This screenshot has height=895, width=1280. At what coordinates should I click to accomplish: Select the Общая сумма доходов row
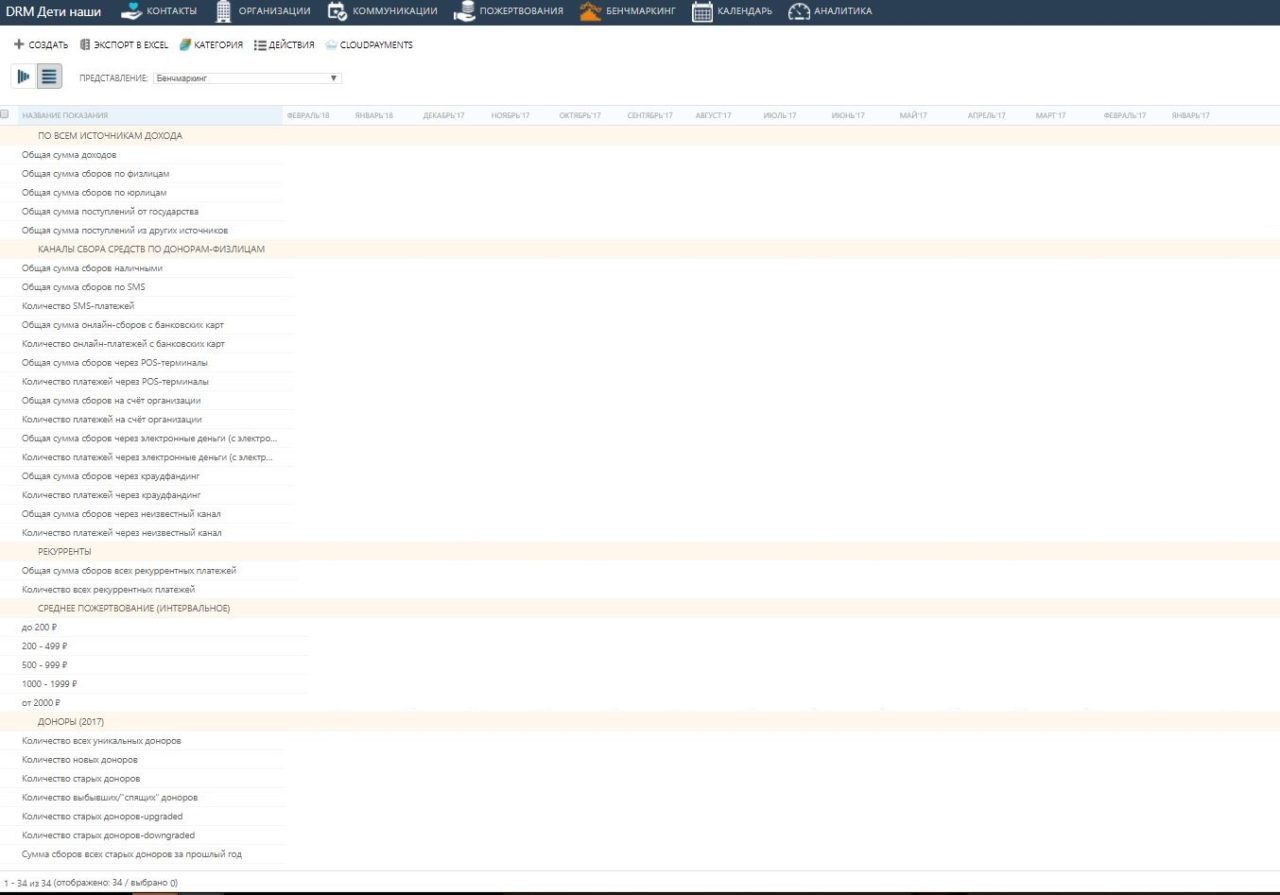tap(69, 155)
